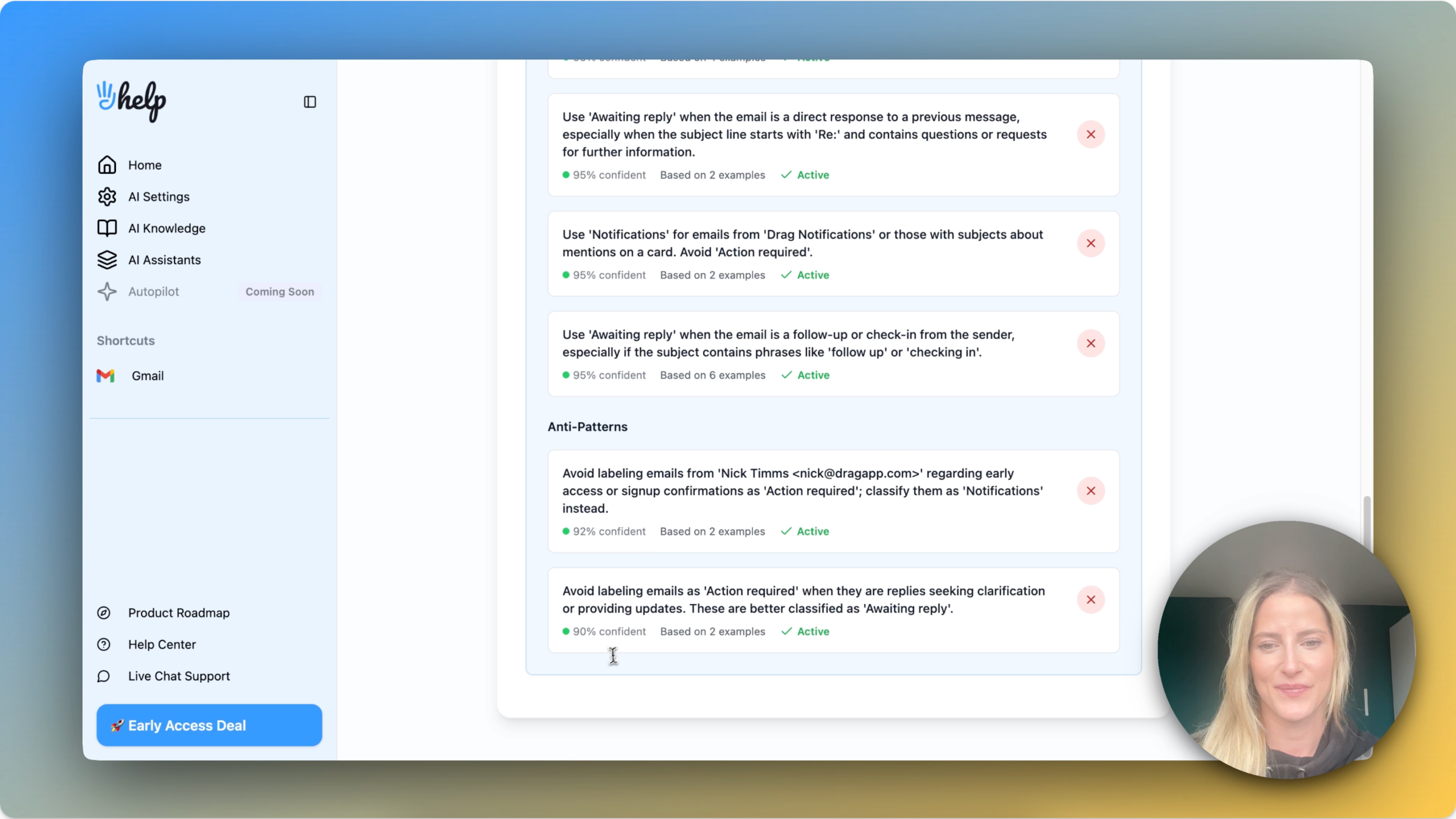Collapse the sidebar with the panel icon
Viewport: 1456px width, 819px height.
click(309, 102)
